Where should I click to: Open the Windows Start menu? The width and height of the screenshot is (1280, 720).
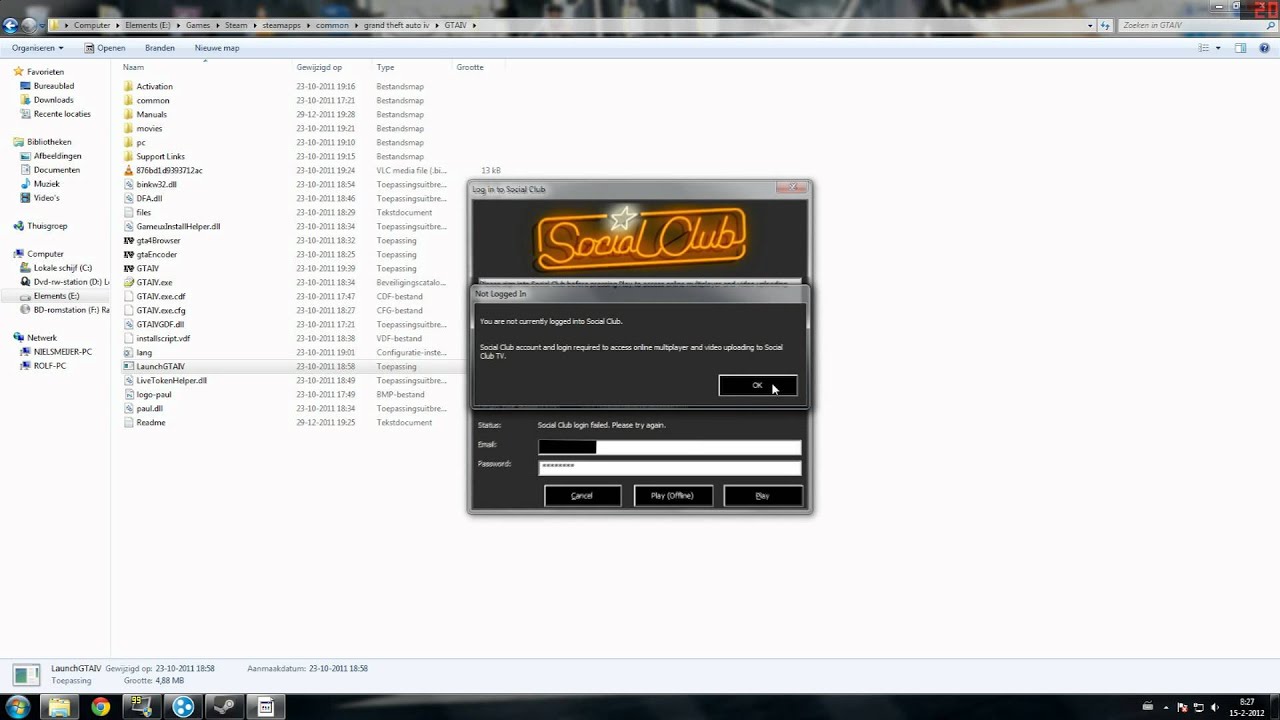click(17, 707)
